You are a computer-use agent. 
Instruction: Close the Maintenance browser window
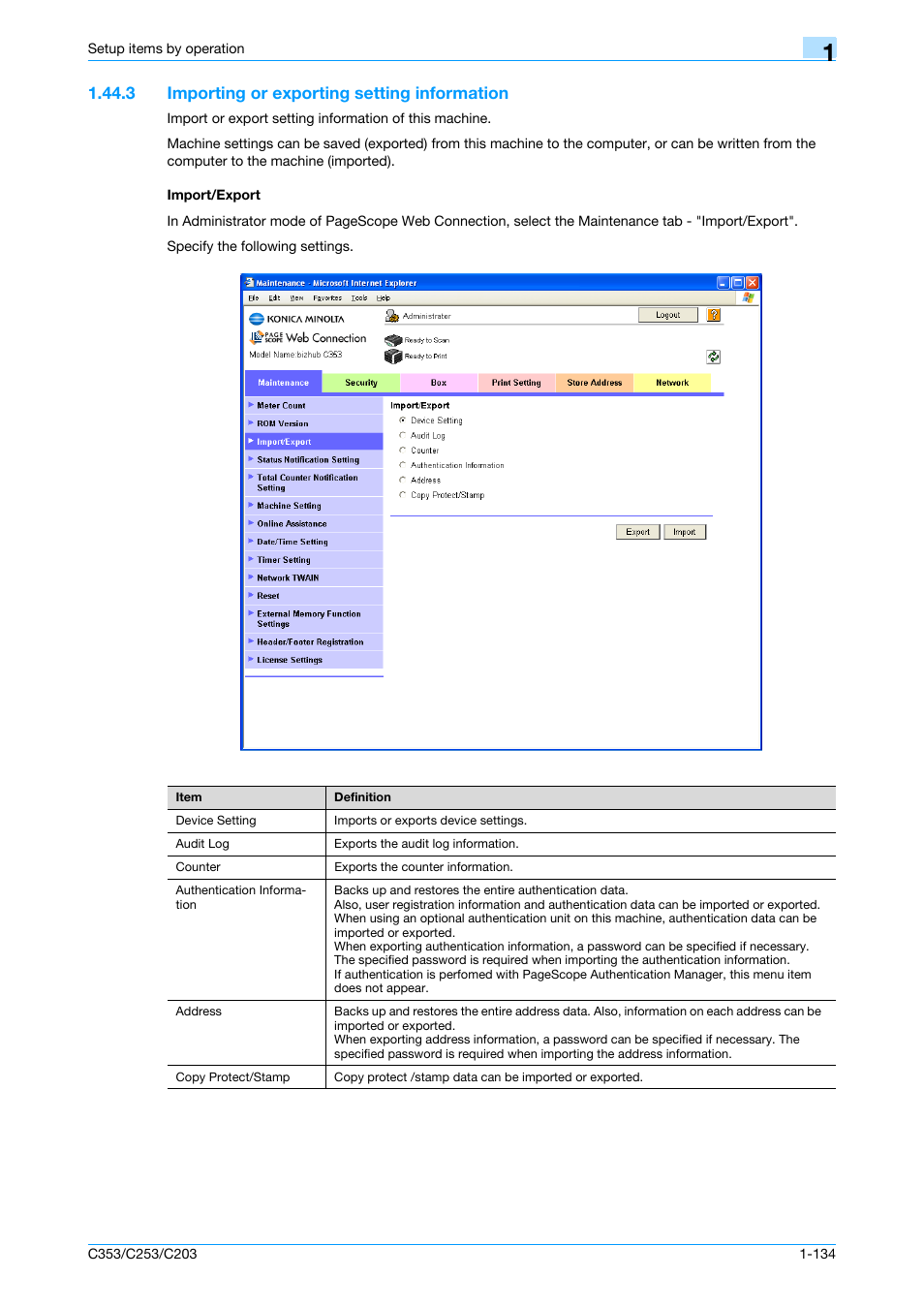(752, 283)
